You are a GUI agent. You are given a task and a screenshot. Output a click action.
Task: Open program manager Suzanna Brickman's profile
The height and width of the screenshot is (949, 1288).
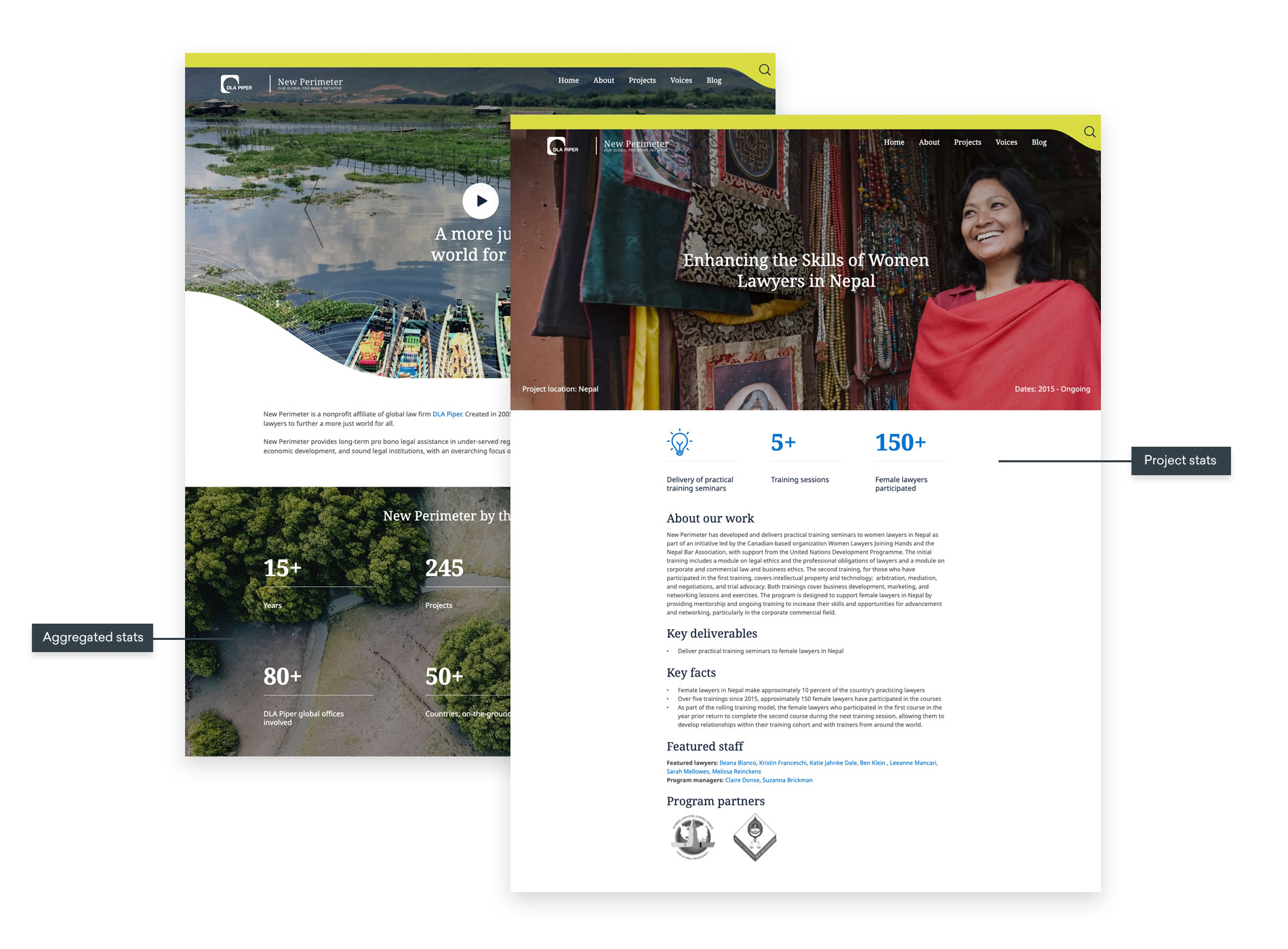click(787, 781)
